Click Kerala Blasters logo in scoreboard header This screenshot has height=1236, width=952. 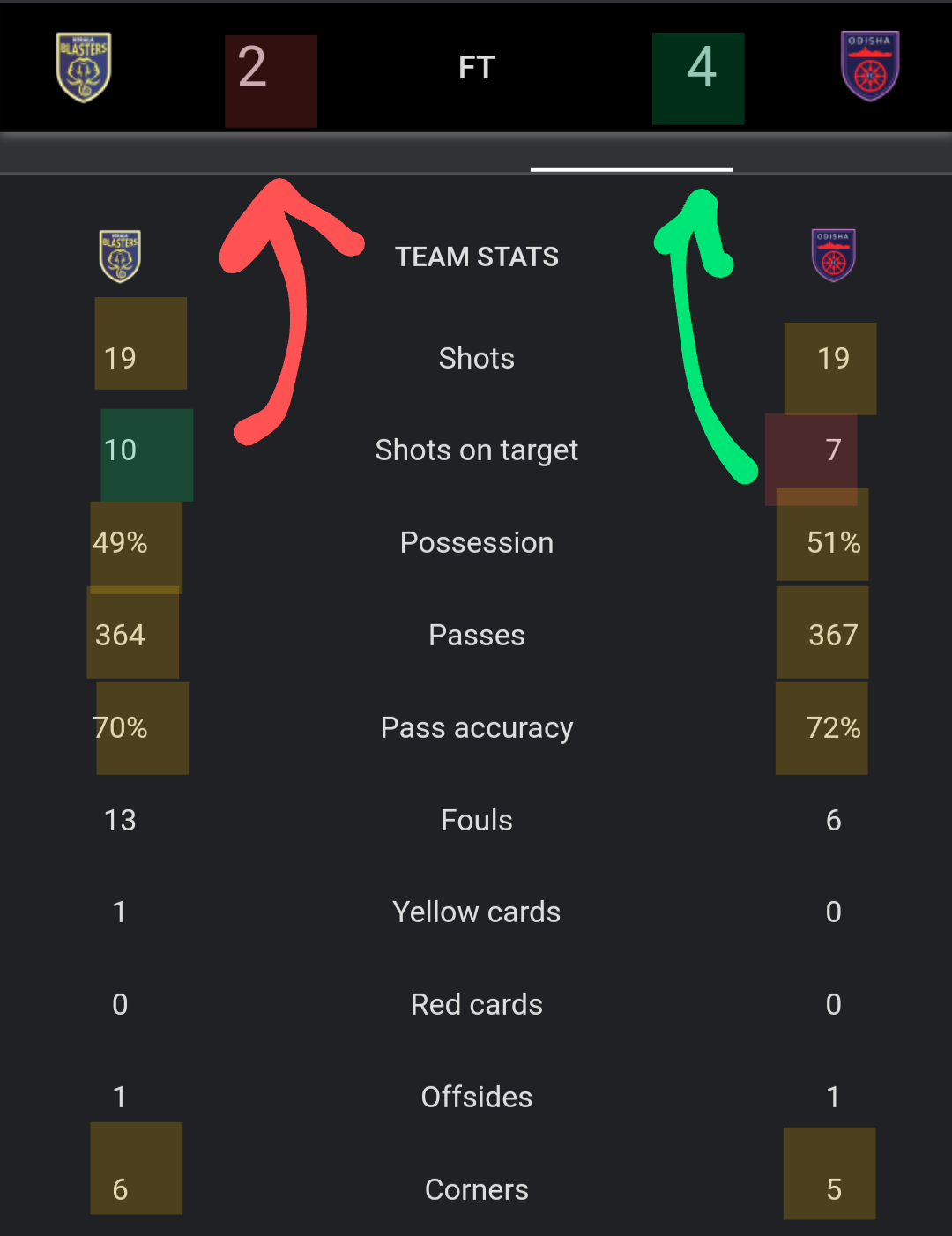(x=84, y=67)
